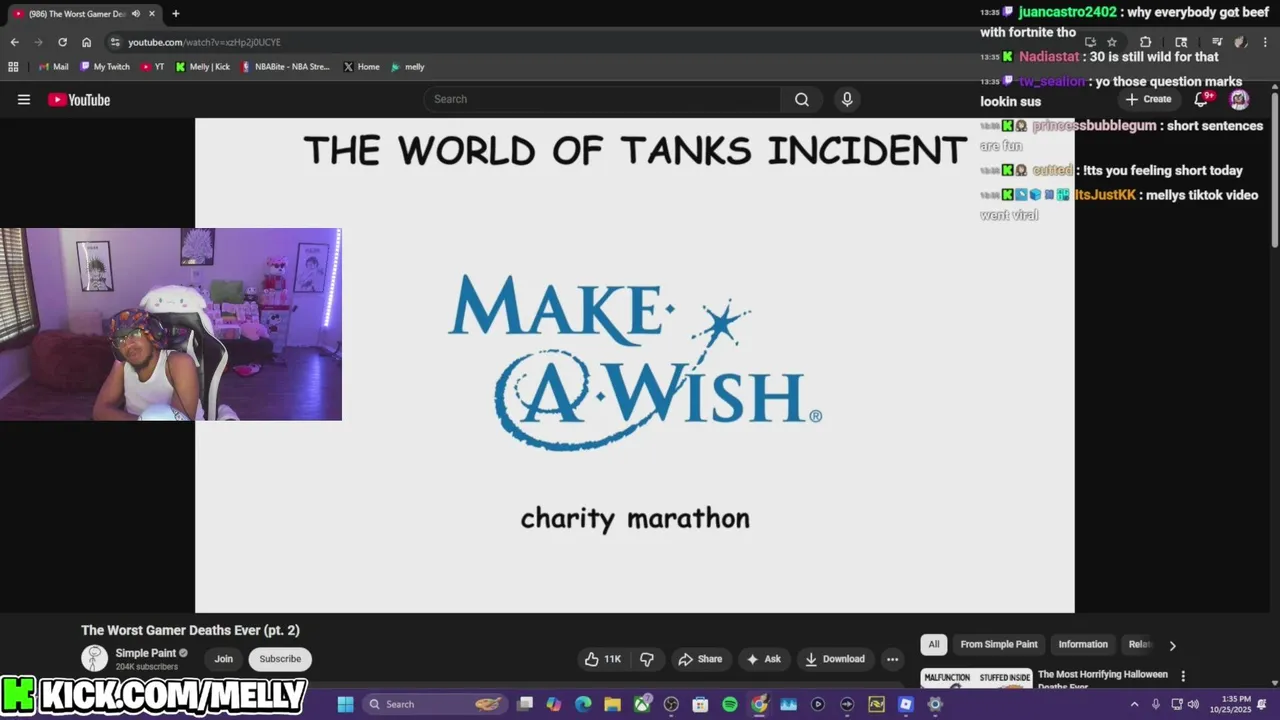Start voice search with the microphone icon
Image resolution: width=1280 pixels, height=720 pixels.
point(847,99)
